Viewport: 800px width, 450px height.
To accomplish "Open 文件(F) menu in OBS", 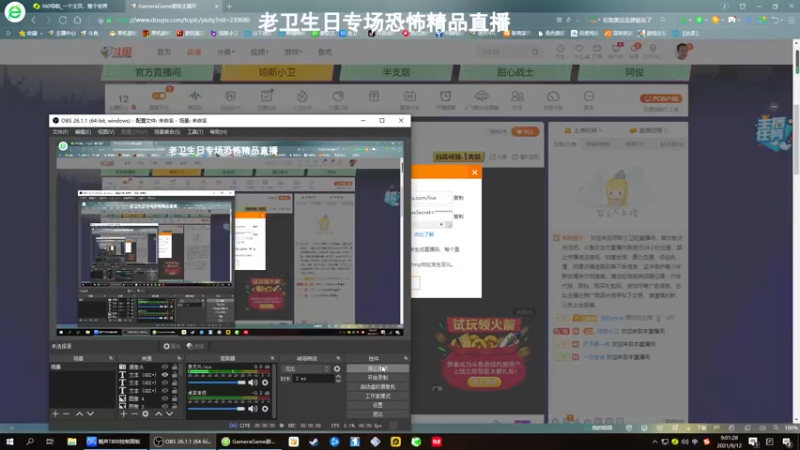I will coord(60,132).
